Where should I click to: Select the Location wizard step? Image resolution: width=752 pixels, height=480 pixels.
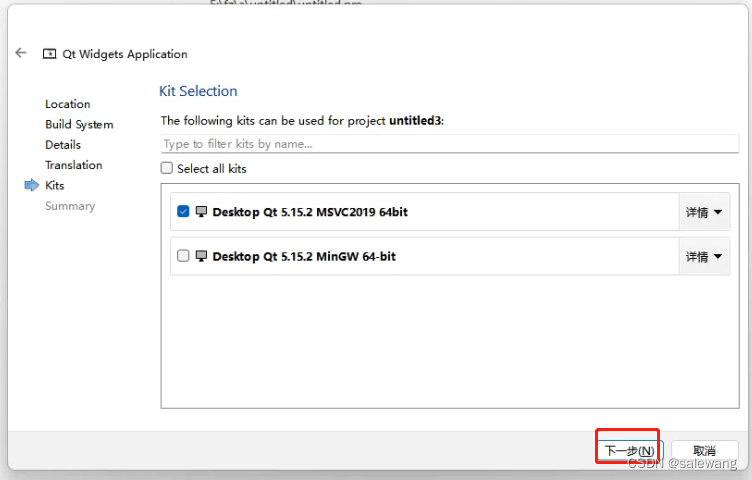coord(68,104)
